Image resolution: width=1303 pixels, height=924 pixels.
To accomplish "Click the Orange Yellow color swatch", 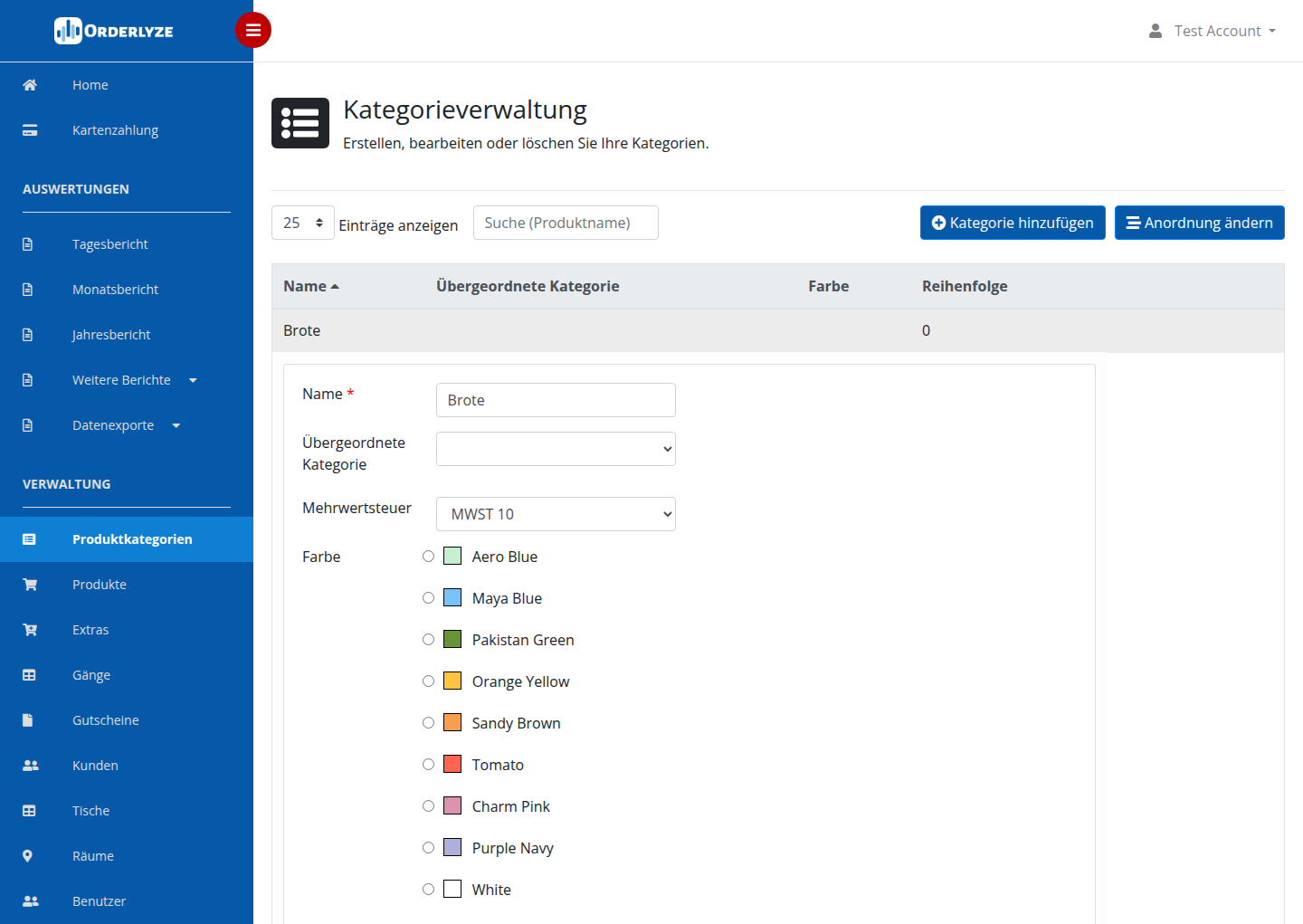I will tap(452, 681).
